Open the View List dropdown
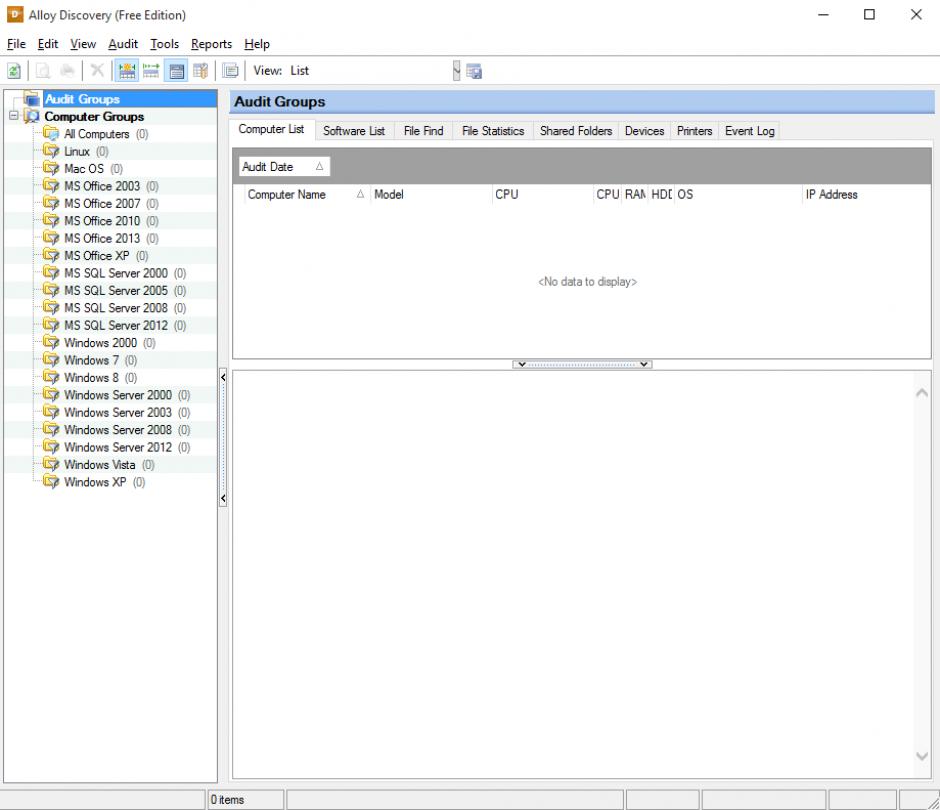940x810 pixels. (x=457, y=71)
